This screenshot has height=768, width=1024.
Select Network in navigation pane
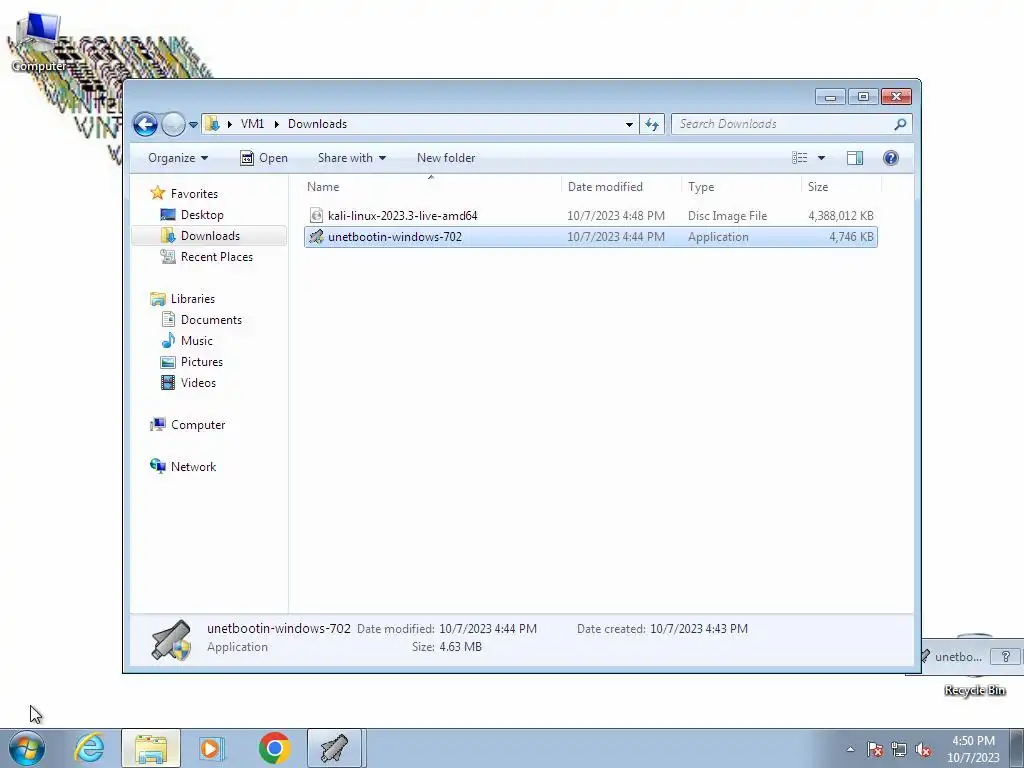tap(193, 467)
